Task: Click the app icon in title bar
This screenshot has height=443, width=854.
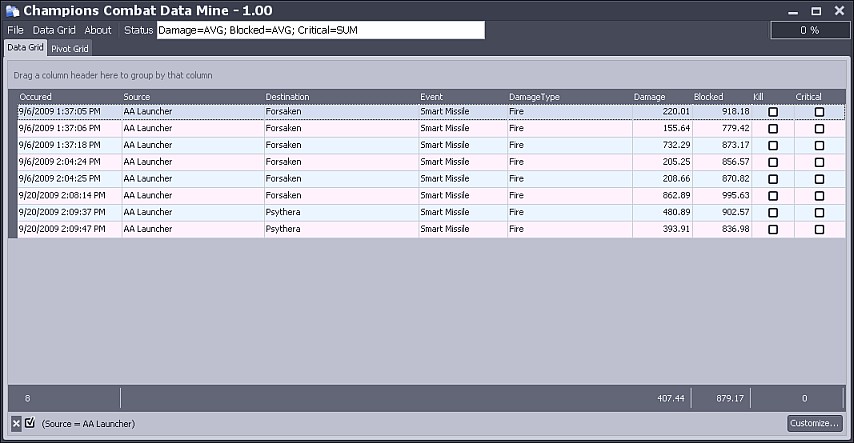Action: [x=12, y=10]
